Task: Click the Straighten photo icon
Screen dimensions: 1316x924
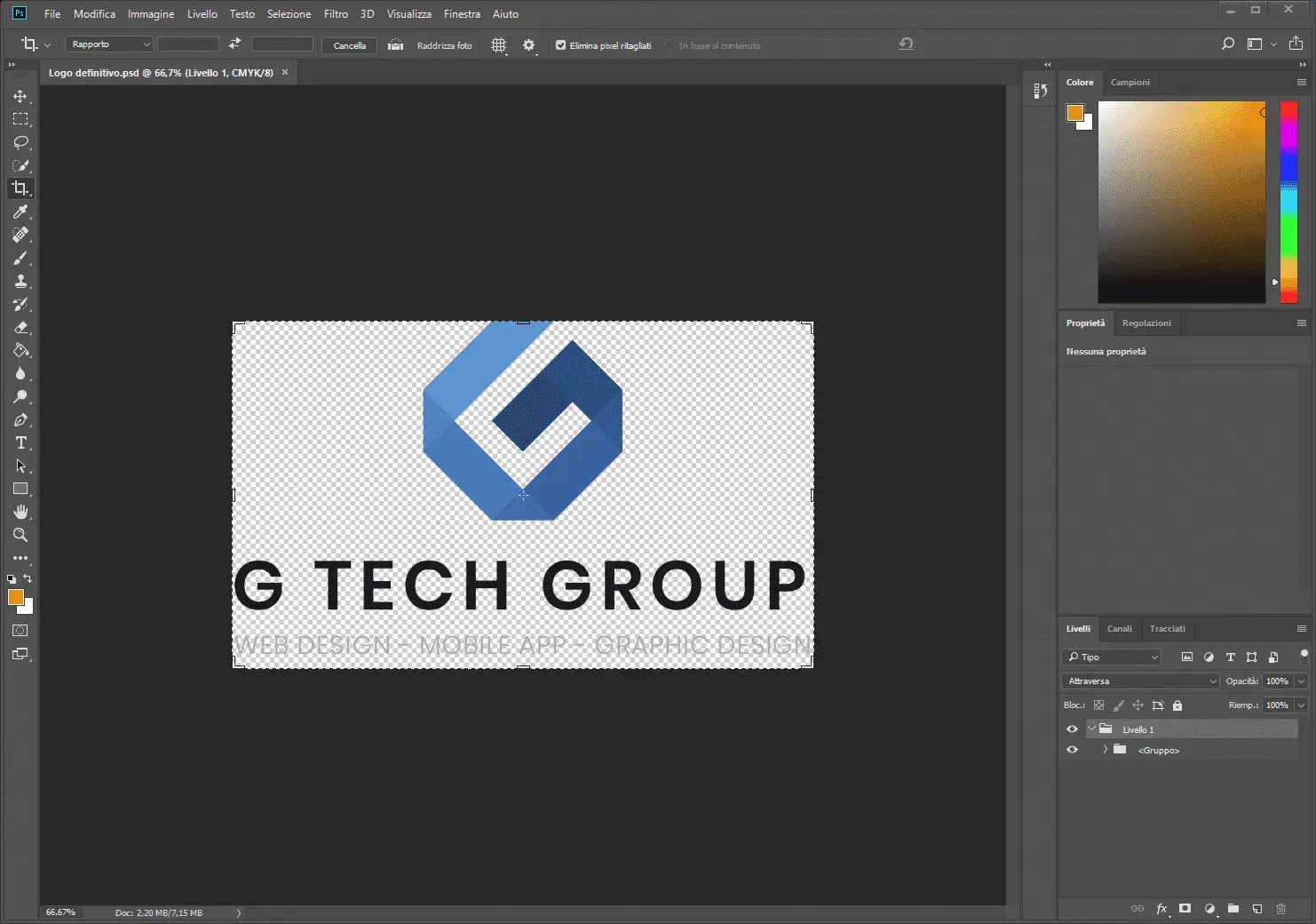Action: click(x=396, y=44)
